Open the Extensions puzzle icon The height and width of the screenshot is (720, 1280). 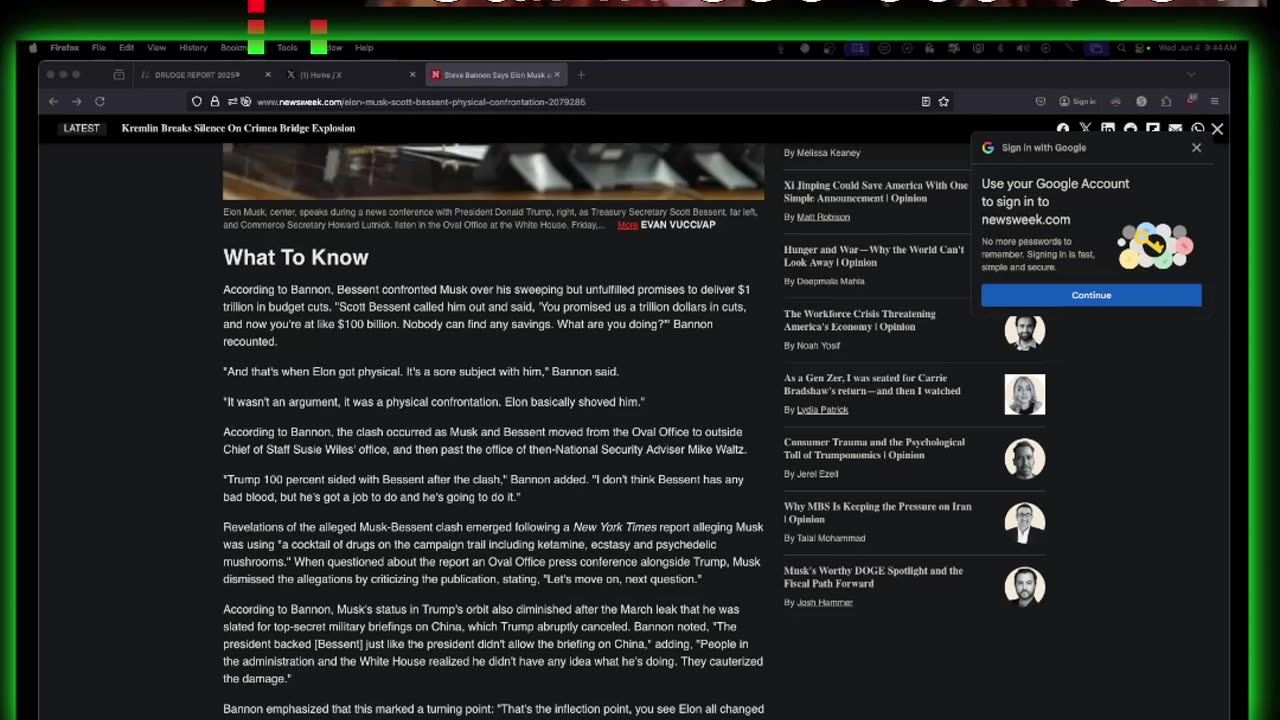click(x=1166, y=101)
